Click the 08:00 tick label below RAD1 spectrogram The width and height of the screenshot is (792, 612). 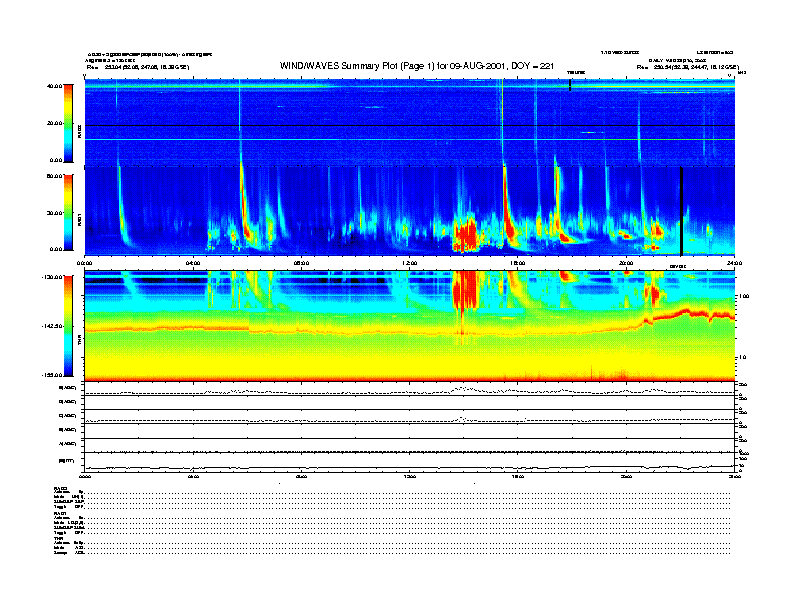click(x=302, y=263)
